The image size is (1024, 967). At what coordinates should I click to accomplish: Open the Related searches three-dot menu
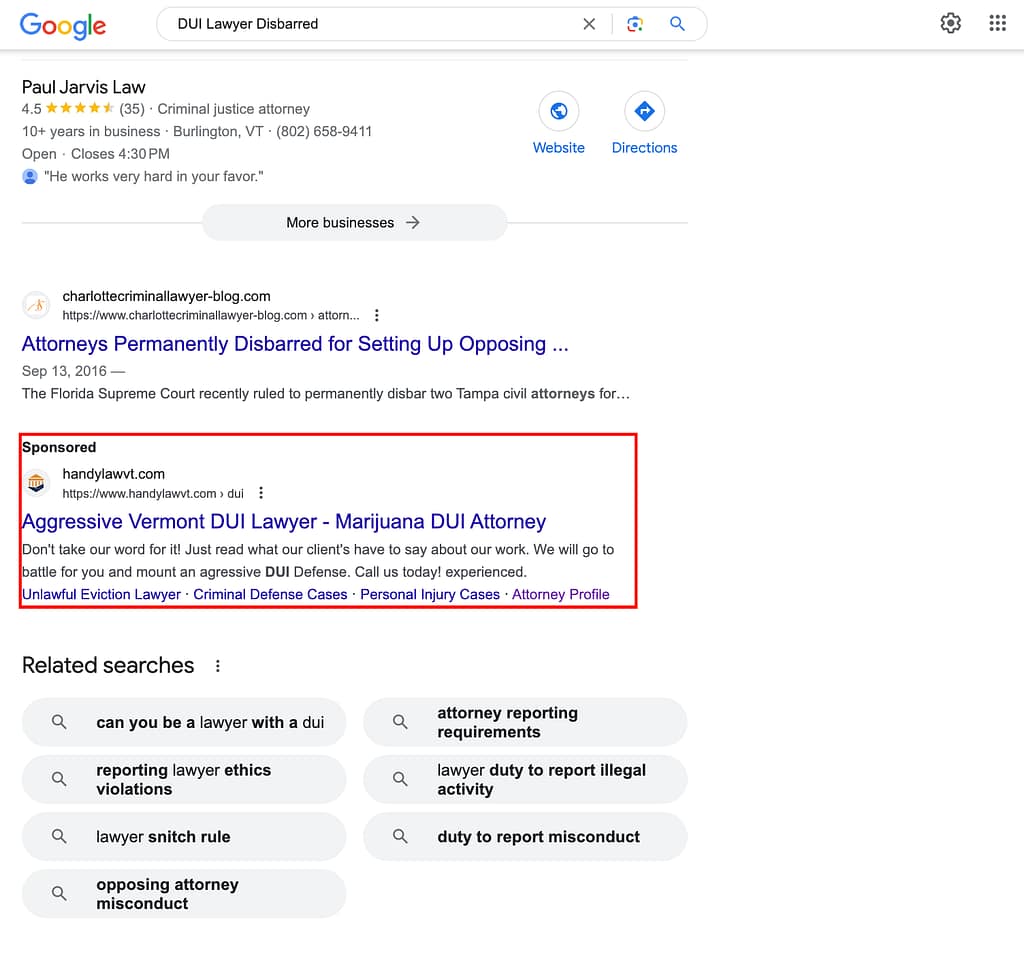click(217, 666)
